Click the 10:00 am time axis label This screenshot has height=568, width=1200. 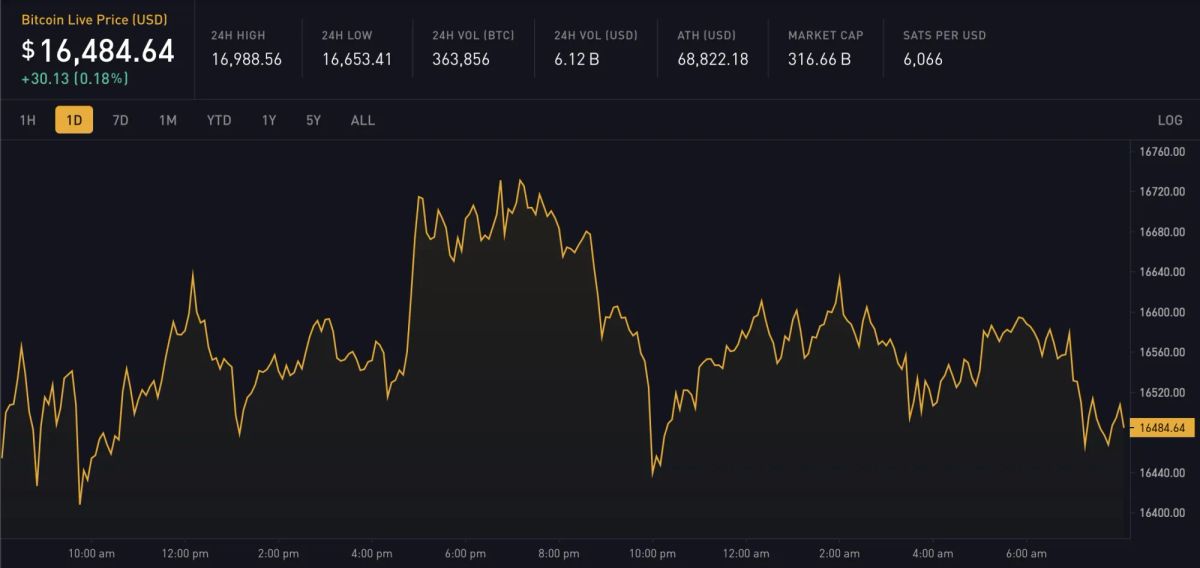coord(91,553)
